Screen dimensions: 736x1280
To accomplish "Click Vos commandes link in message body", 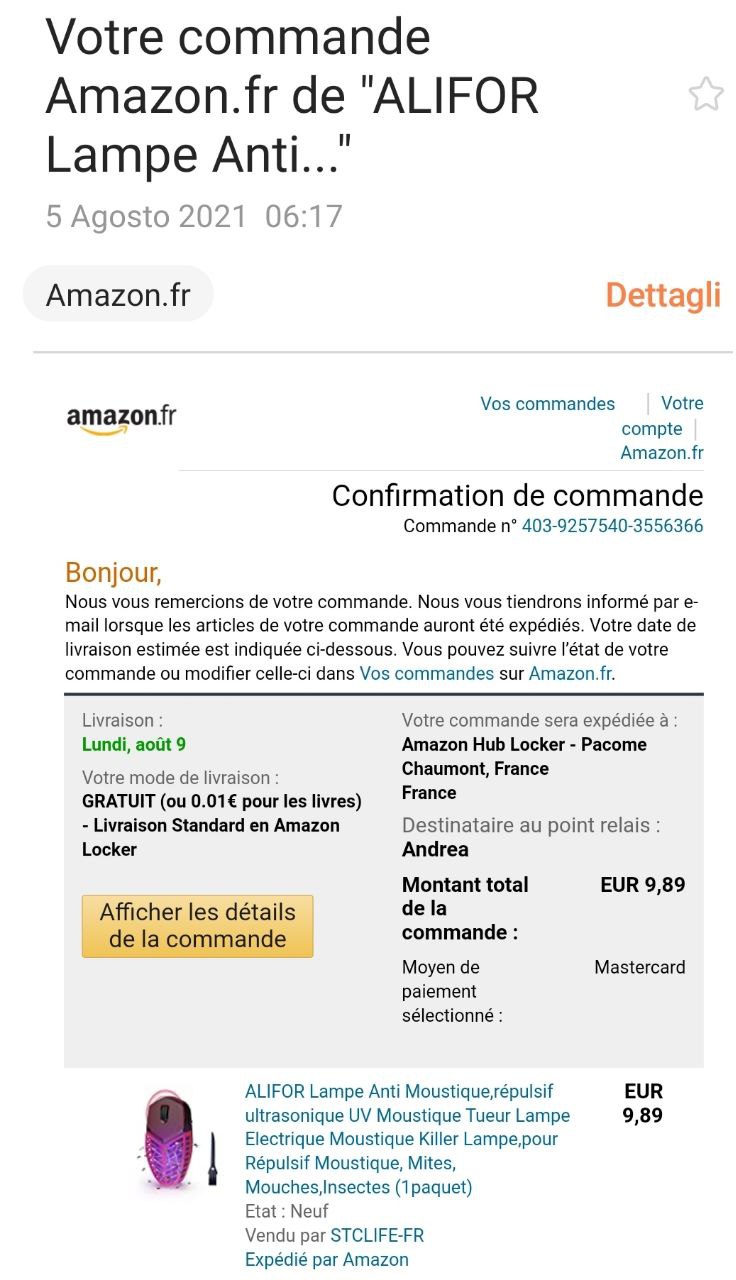I will (426, 673).
